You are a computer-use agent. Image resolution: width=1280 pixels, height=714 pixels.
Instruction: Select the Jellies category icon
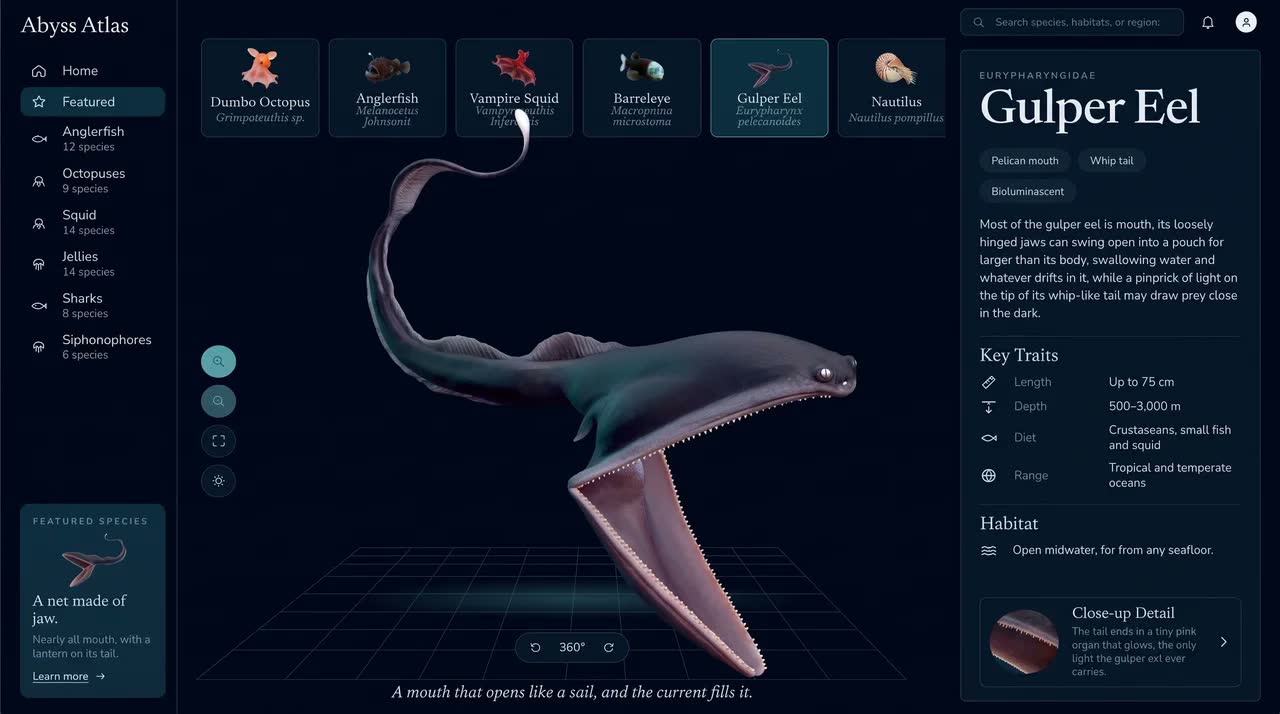[39, 264]
